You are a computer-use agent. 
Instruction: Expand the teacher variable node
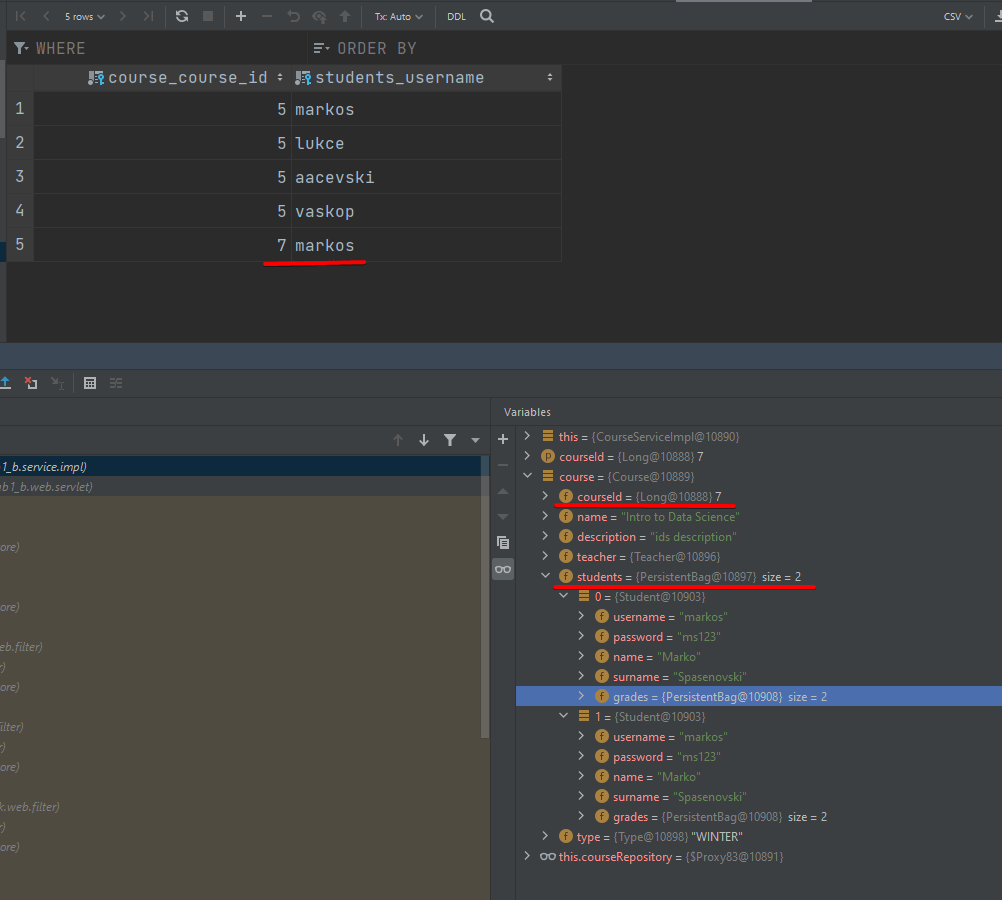point(546,556)
